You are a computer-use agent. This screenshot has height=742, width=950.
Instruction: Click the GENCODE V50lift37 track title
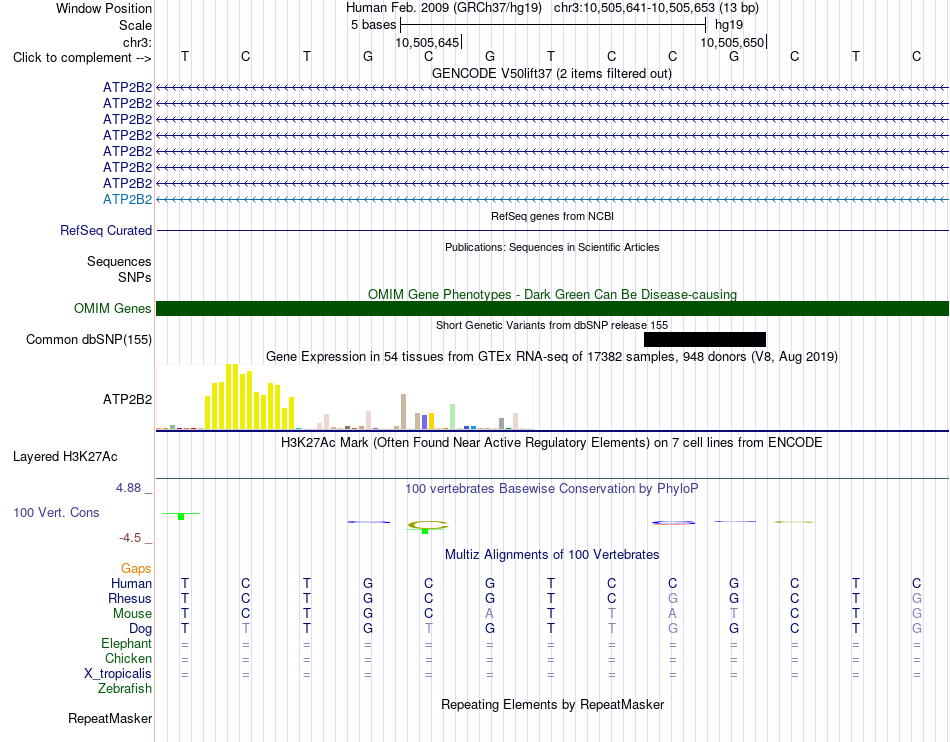point(552,73)
